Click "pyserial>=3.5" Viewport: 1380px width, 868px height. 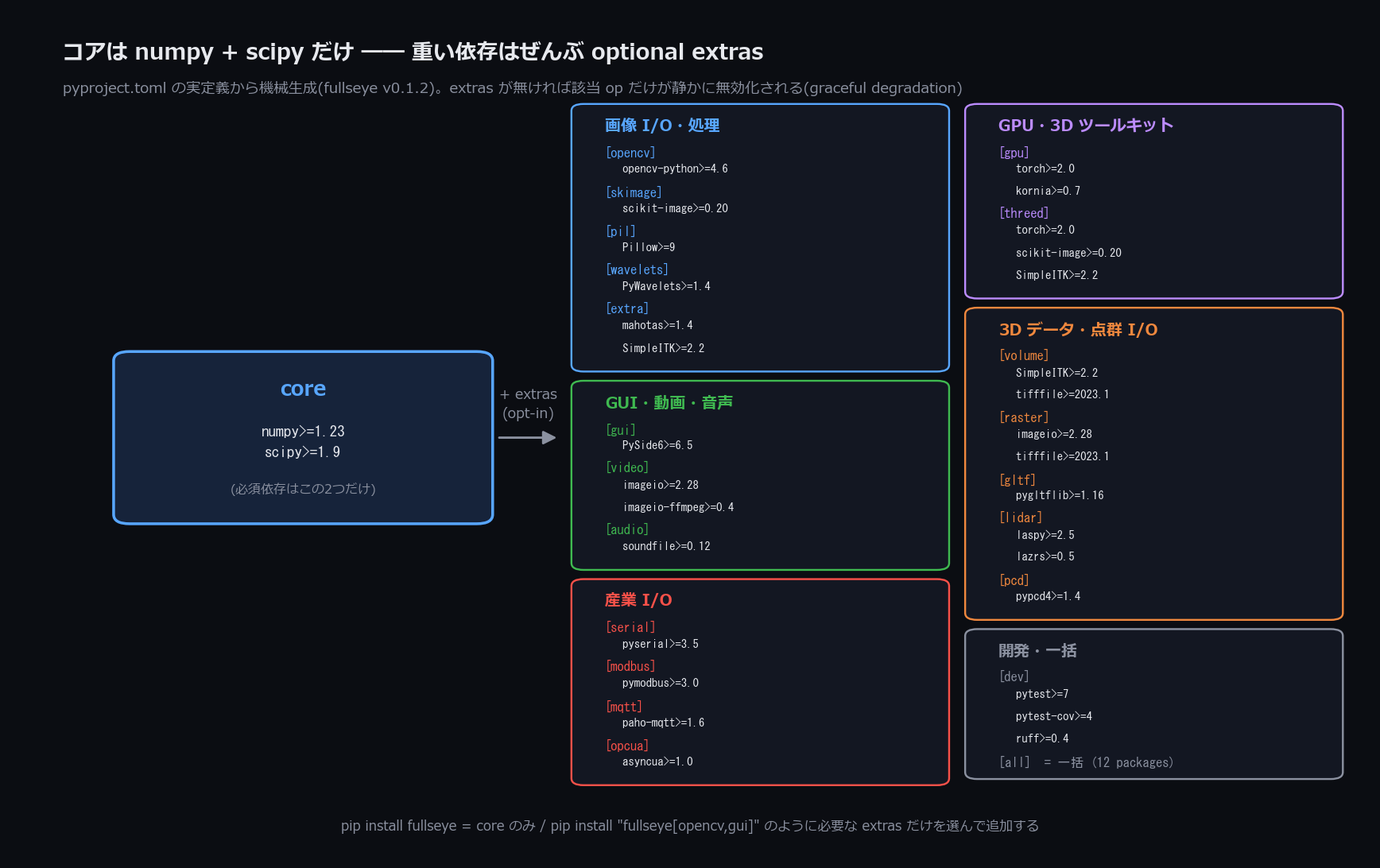coord(661,644)
